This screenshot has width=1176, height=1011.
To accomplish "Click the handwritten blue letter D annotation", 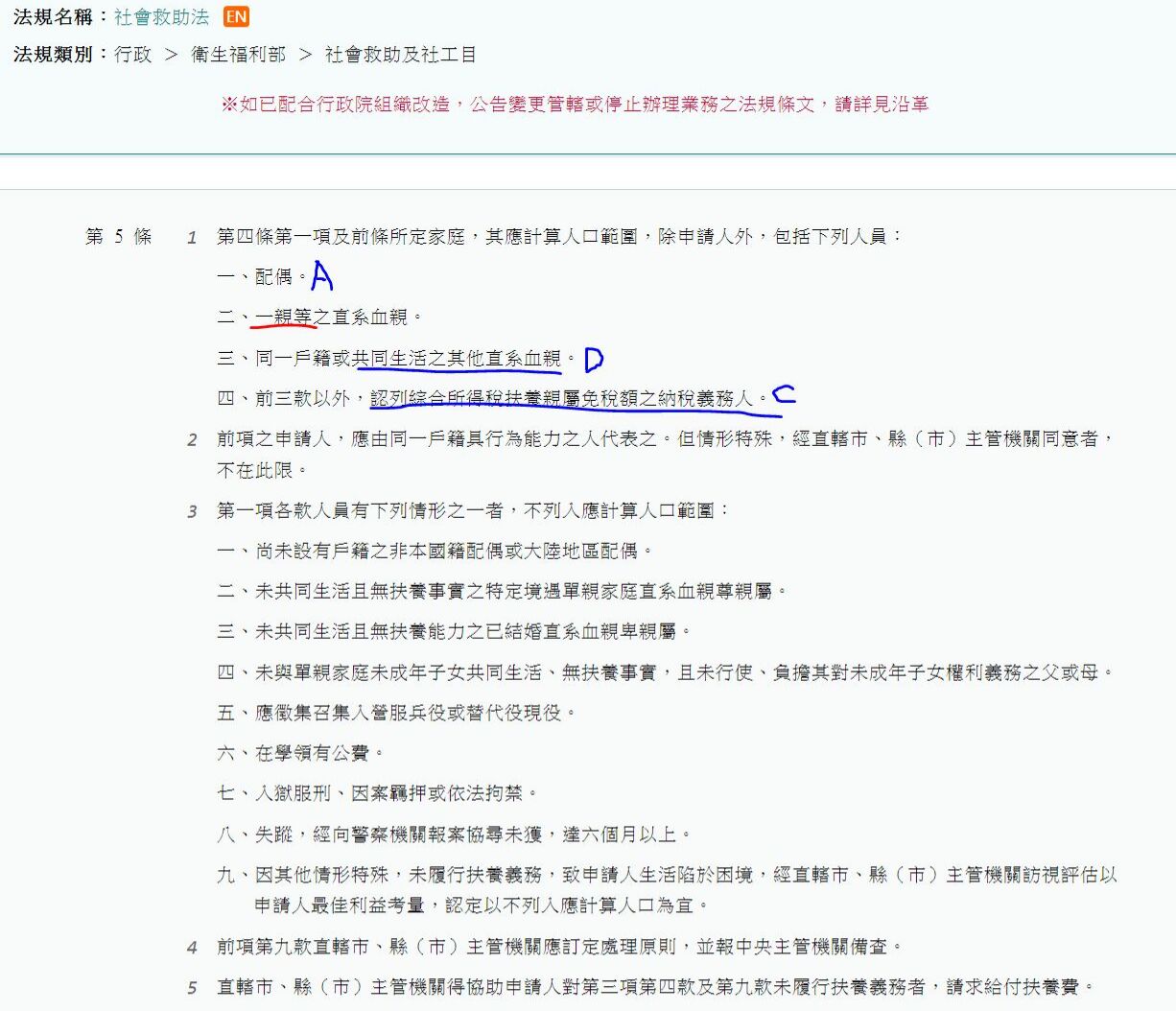I will (x=594, y=360).
